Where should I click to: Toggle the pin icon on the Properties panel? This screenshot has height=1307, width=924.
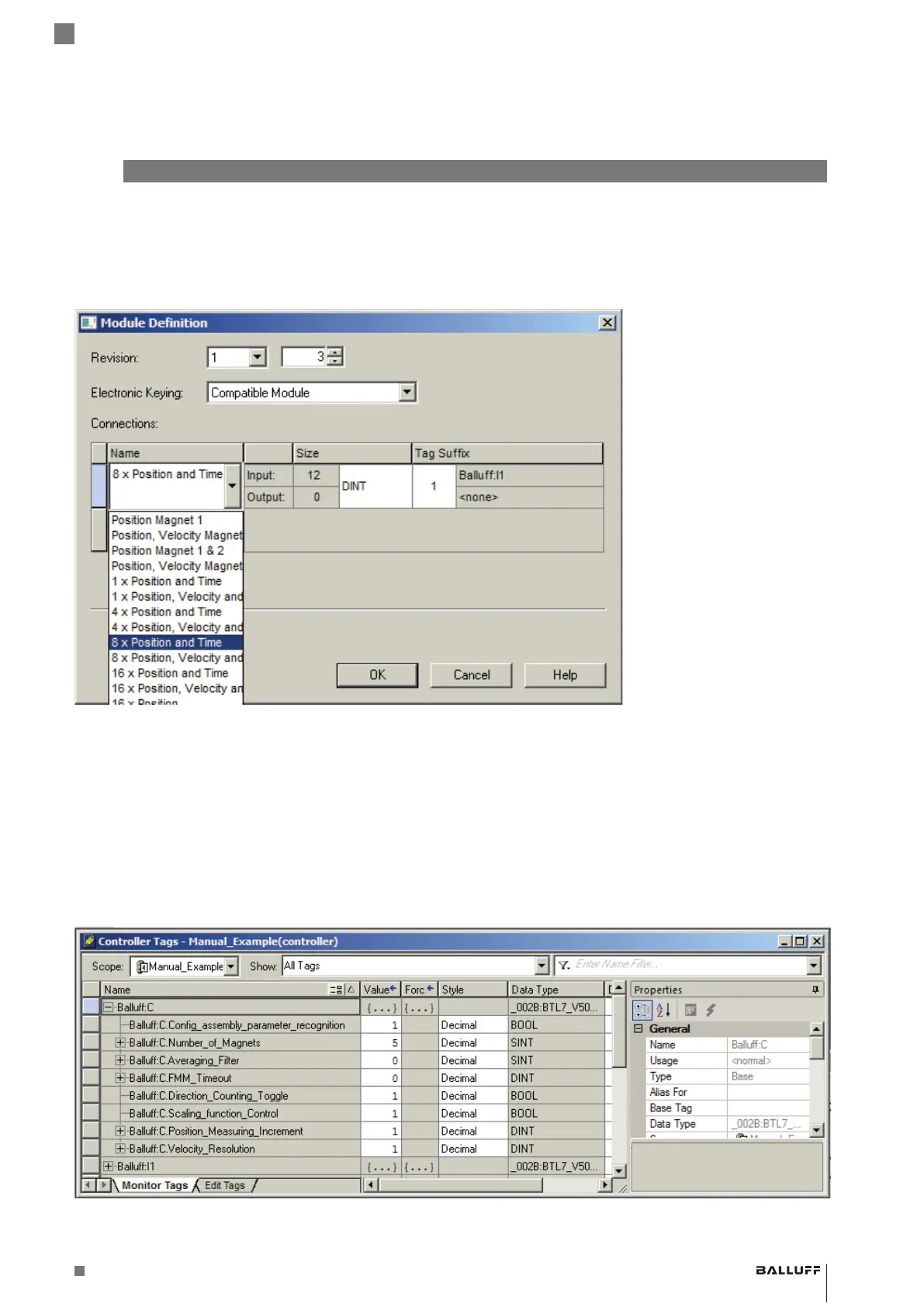[x=815, y=990]
